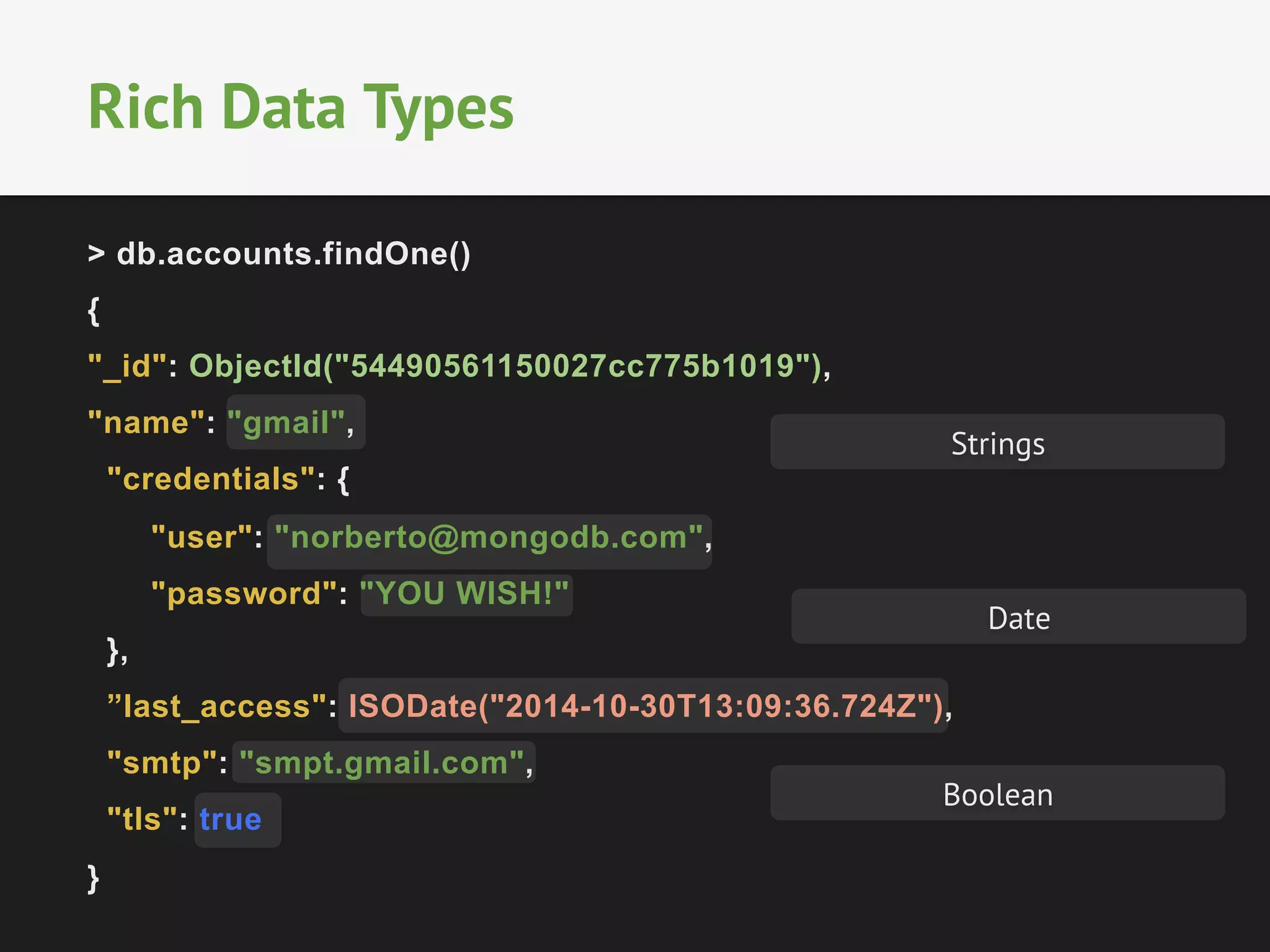The height and width of the screenshot is (952, 1270).
Task: Click the Boolean label box
Action: click(x=997, y=794)
